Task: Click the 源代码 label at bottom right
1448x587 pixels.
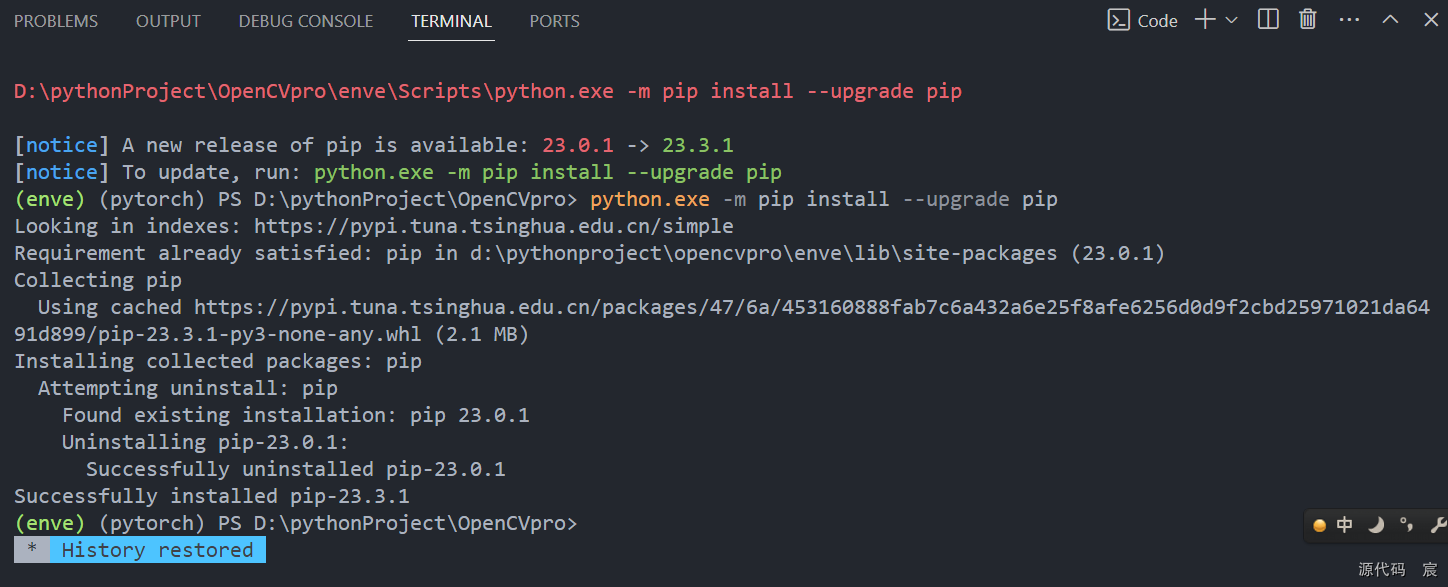Action: pos(1382,569)
